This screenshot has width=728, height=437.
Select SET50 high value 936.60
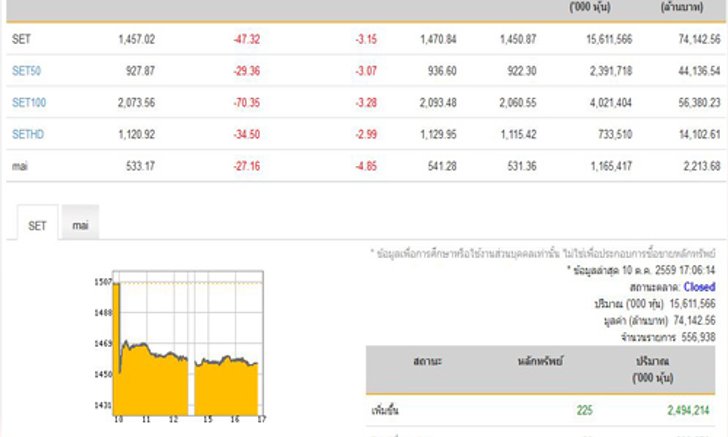[x=442, y=71]
